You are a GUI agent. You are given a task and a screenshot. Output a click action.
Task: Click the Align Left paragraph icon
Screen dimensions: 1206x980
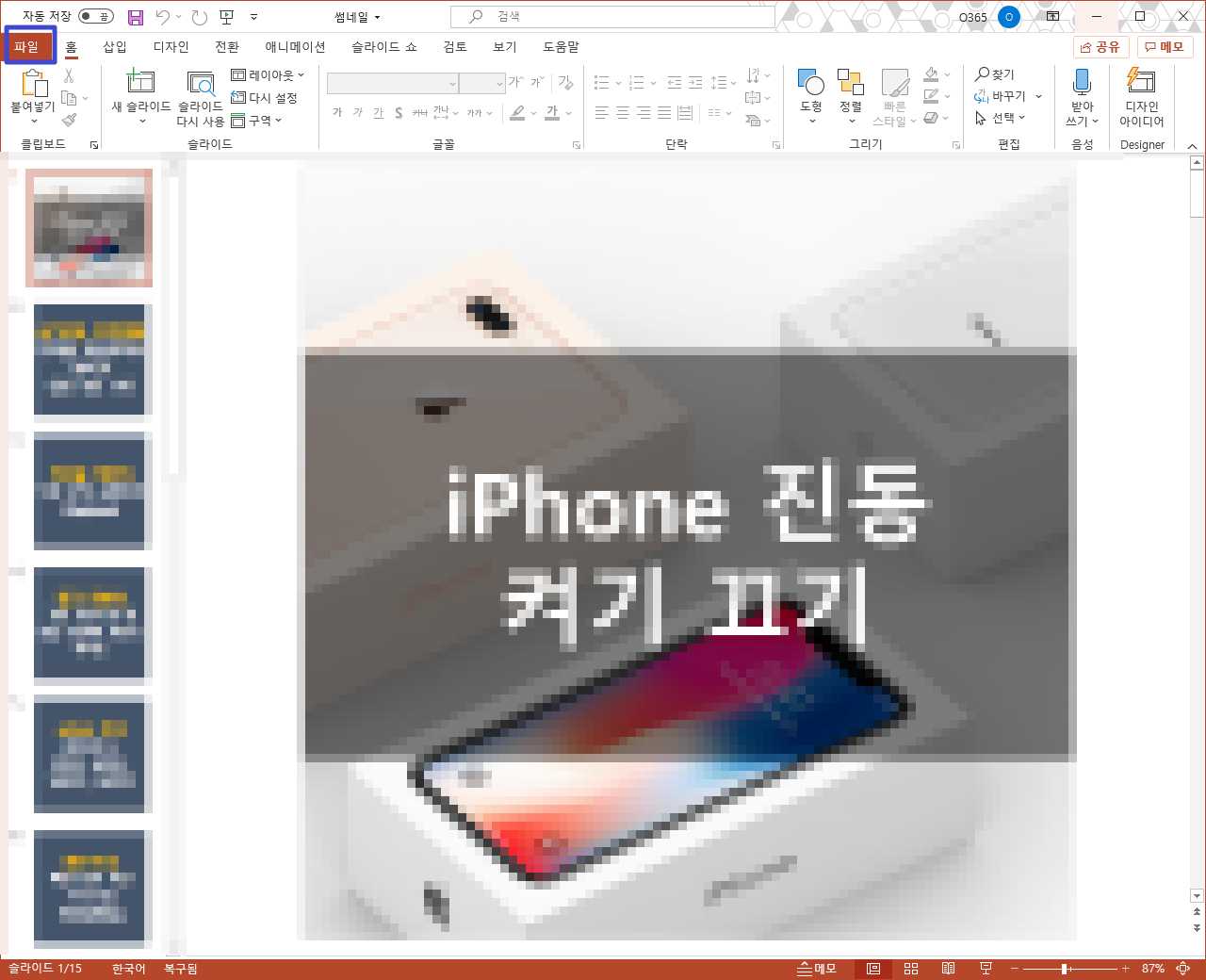pos(602,113)
